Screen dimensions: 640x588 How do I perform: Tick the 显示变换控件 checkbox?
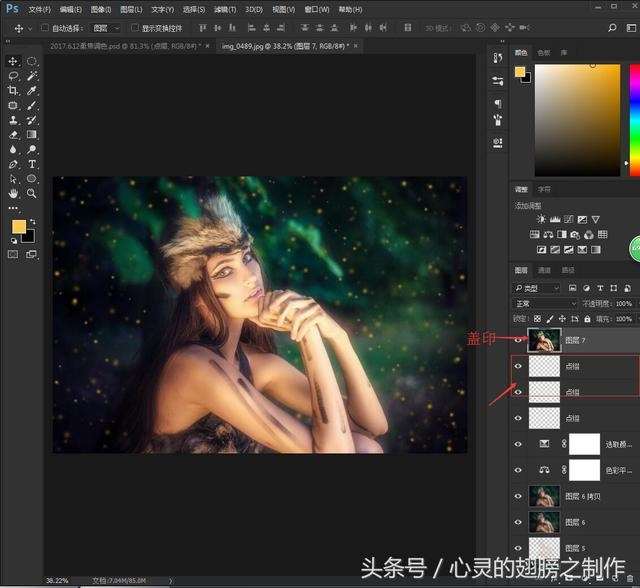click(135, 28)
